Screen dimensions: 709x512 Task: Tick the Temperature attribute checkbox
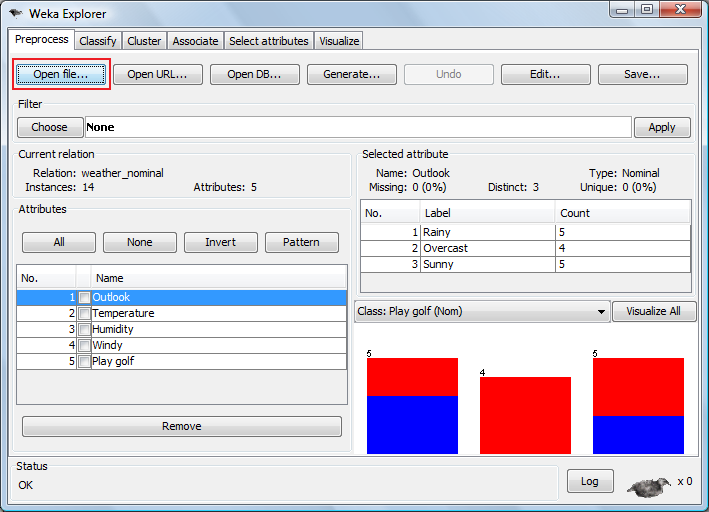[x=84, y=313]
